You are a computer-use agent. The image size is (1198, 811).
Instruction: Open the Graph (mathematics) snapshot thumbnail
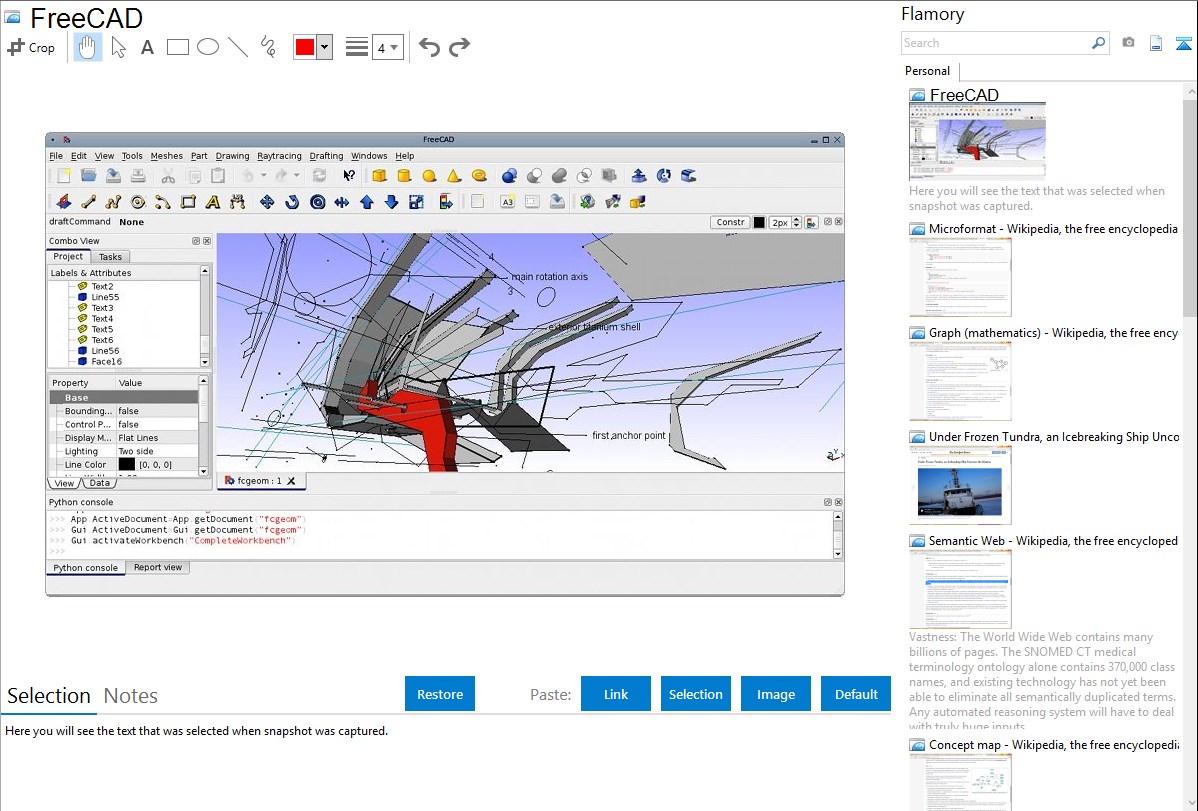[960, 381]
